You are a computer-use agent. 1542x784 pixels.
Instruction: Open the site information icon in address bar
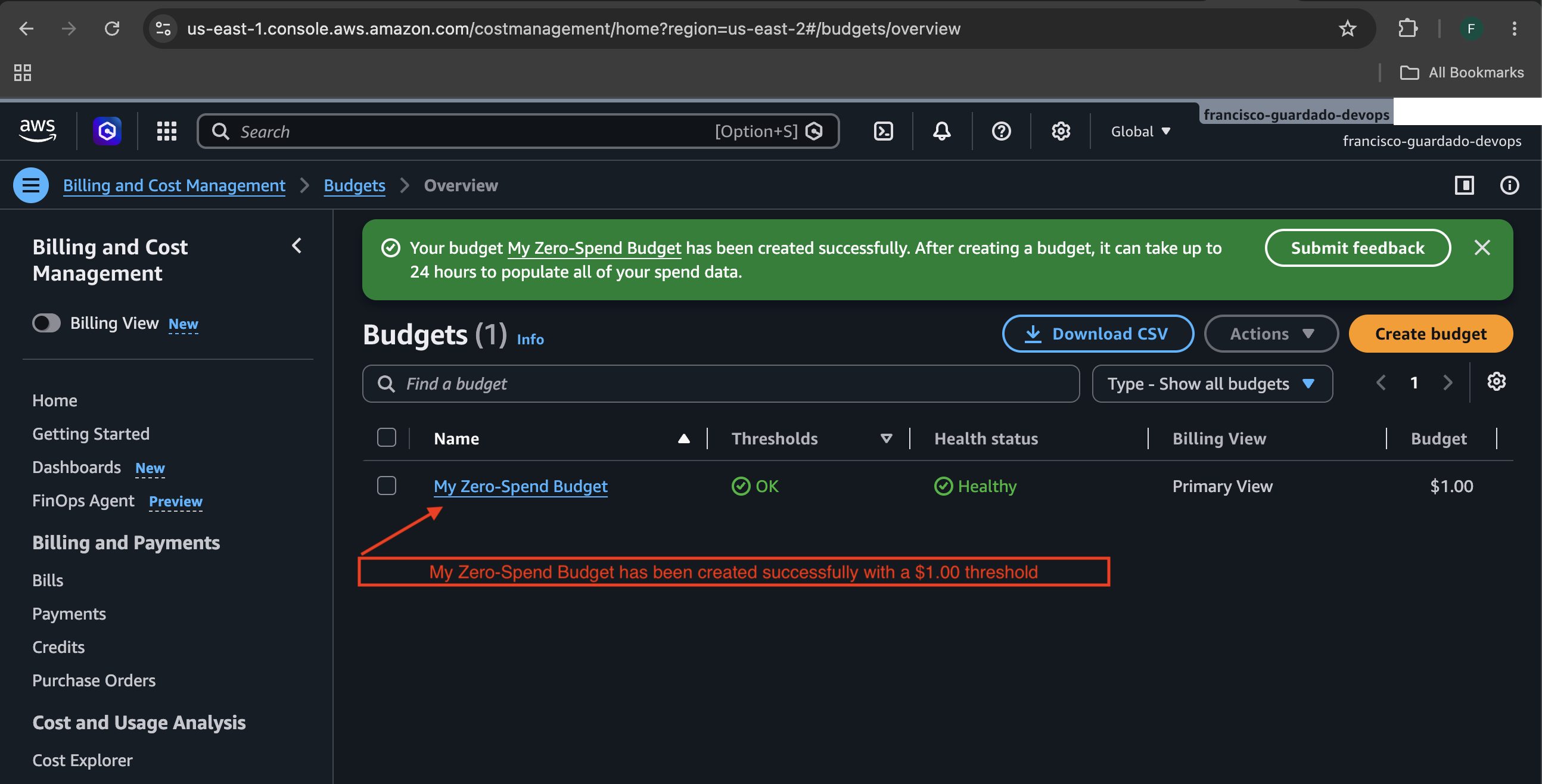(163, 28)
